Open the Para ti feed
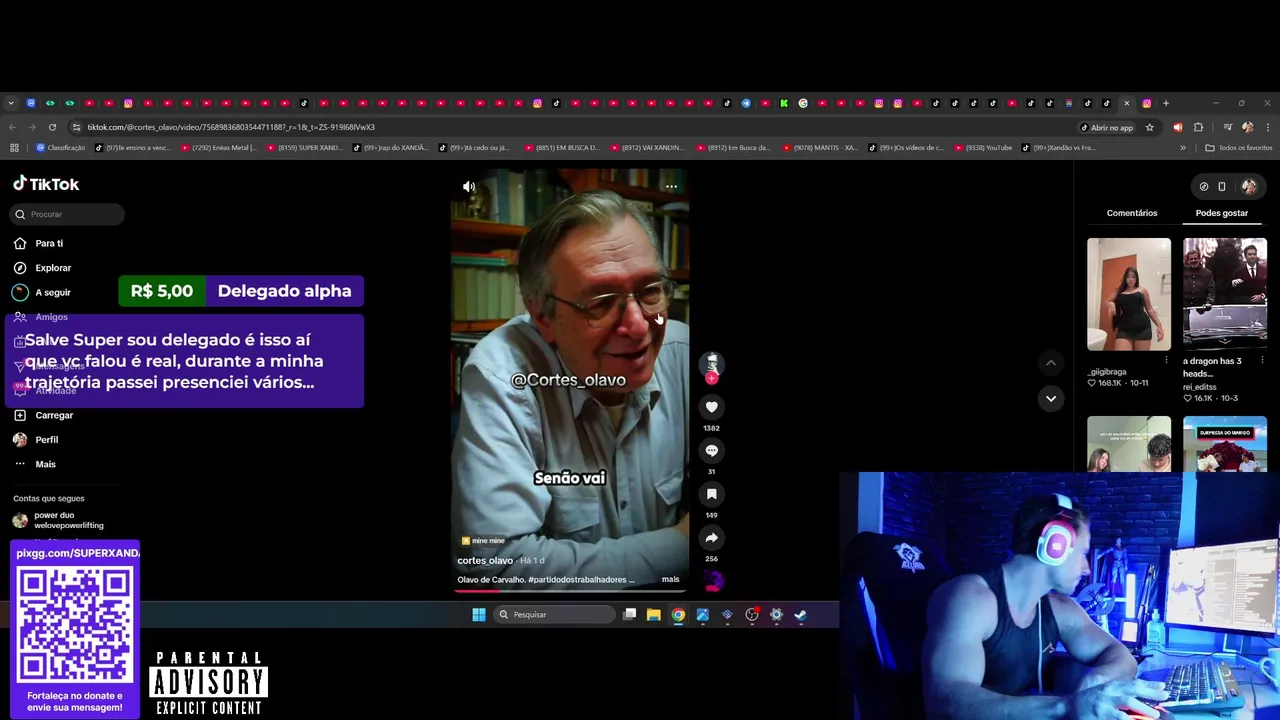 coord(49,243)
